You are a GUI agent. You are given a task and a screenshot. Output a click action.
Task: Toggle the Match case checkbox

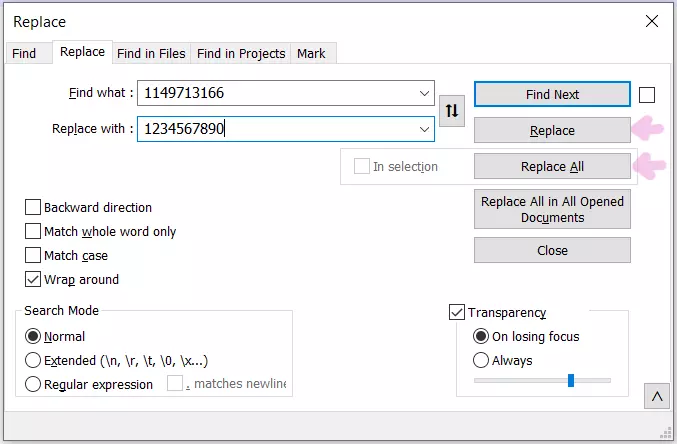[34, 256]
